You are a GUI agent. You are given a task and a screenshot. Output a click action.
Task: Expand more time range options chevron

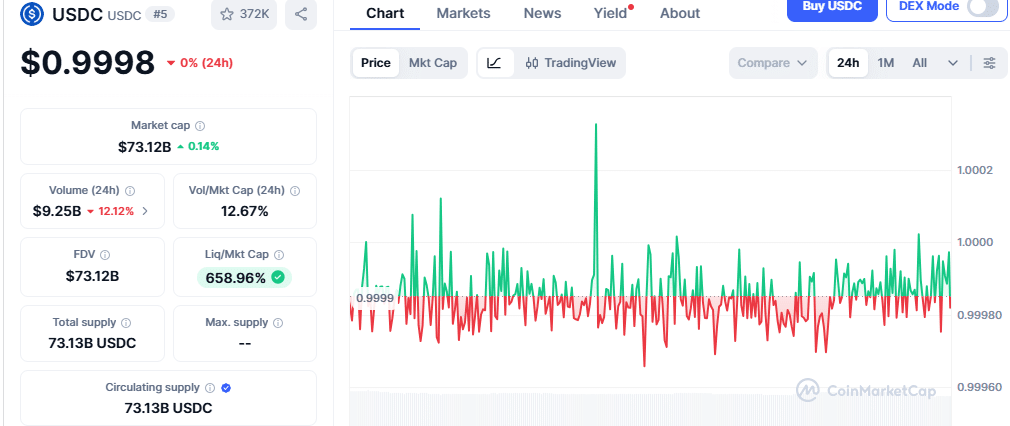[953, 63]
